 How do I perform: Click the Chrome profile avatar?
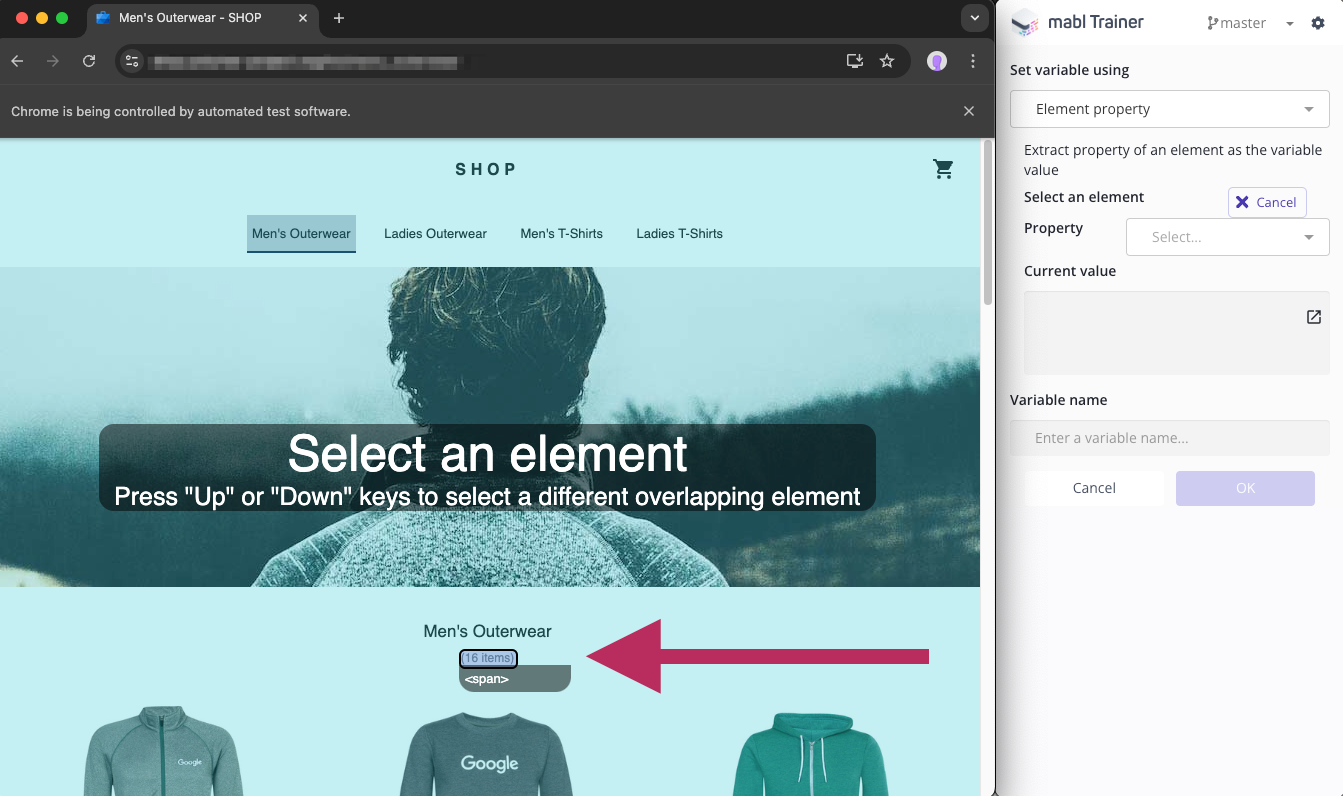(x=936, y=61)
